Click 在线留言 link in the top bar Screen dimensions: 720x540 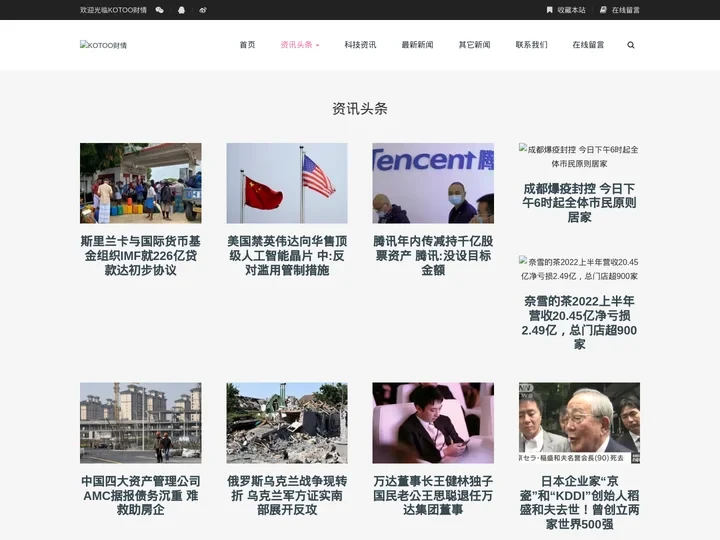point(625,10)
